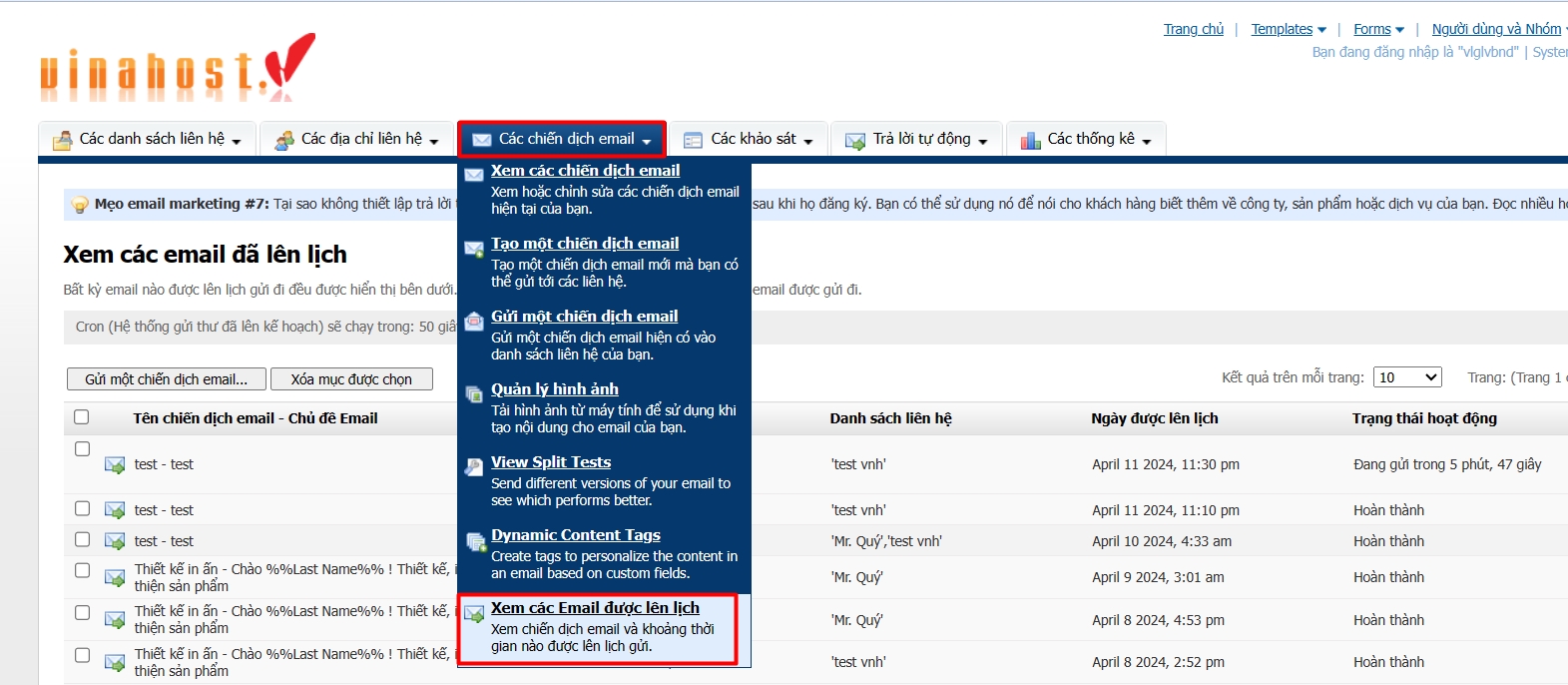The image size is (1568, 685).
Task: Open the Các thống kê tab menu
Action: [x=1086, y=139]
